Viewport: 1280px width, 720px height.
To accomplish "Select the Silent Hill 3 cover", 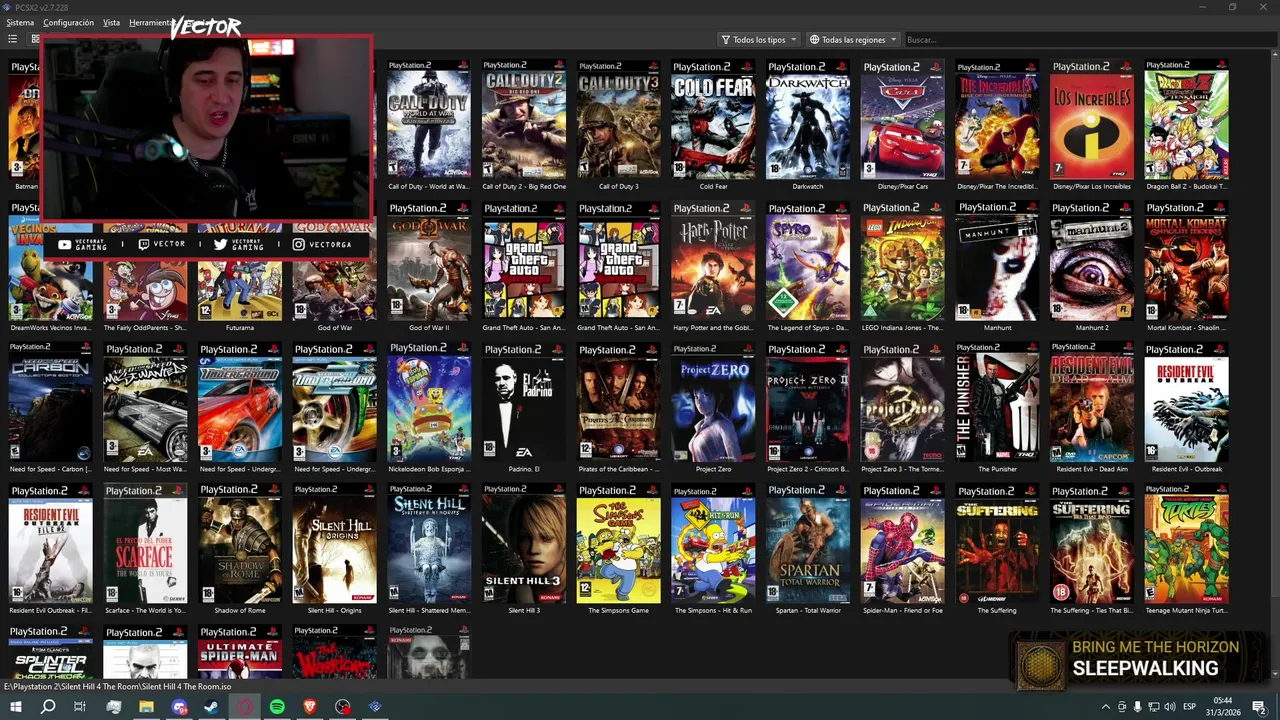I will coord(524,544).
